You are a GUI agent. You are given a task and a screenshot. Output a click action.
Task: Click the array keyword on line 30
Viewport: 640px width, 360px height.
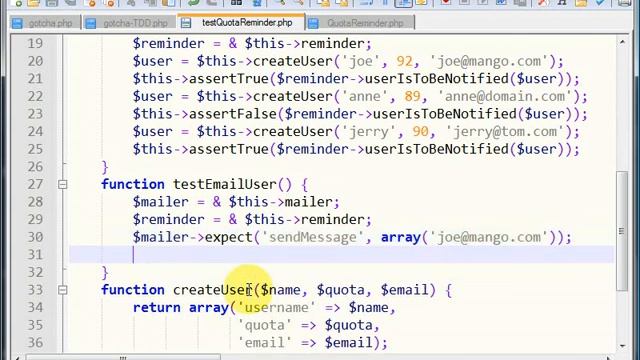(400, 237)
